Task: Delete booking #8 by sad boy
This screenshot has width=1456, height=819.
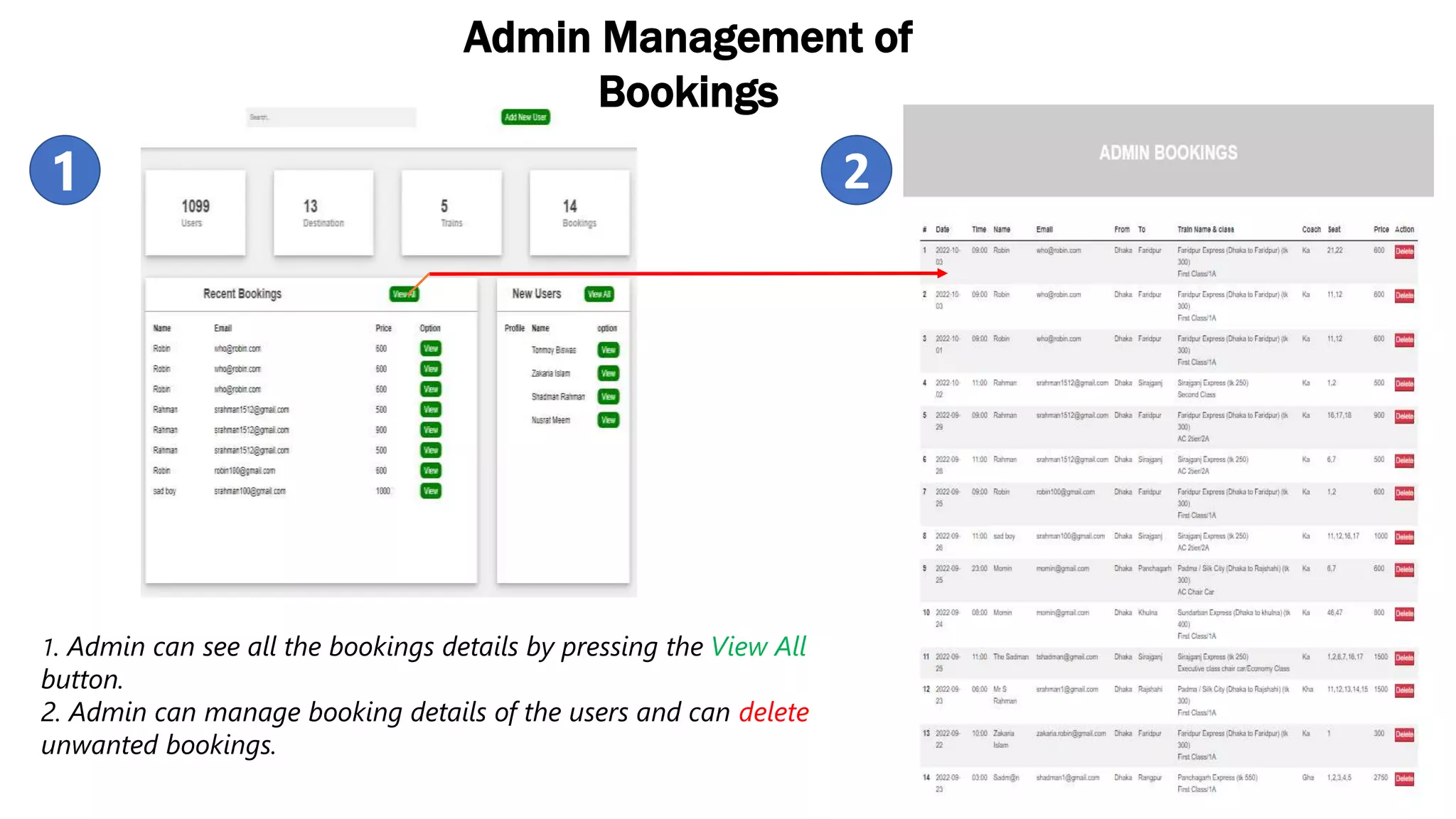Action: [1404, 537]
